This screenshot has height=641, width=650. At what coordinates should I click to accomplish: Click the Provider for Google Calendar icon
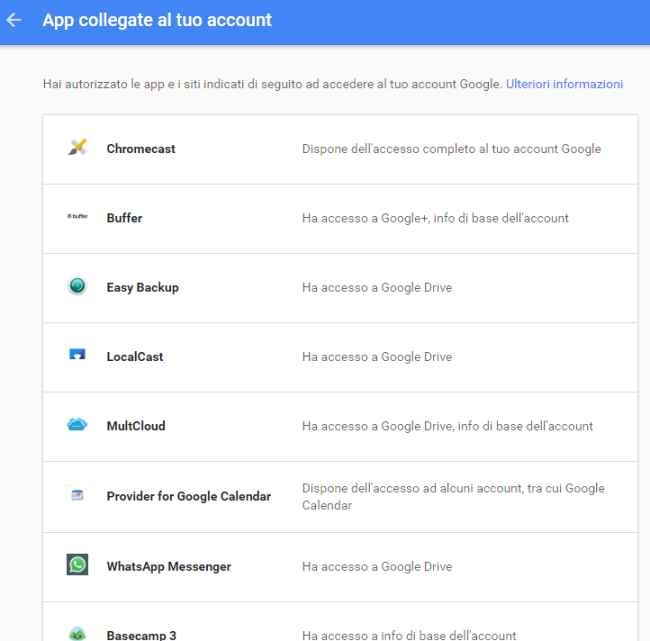(x=77, y=495)
